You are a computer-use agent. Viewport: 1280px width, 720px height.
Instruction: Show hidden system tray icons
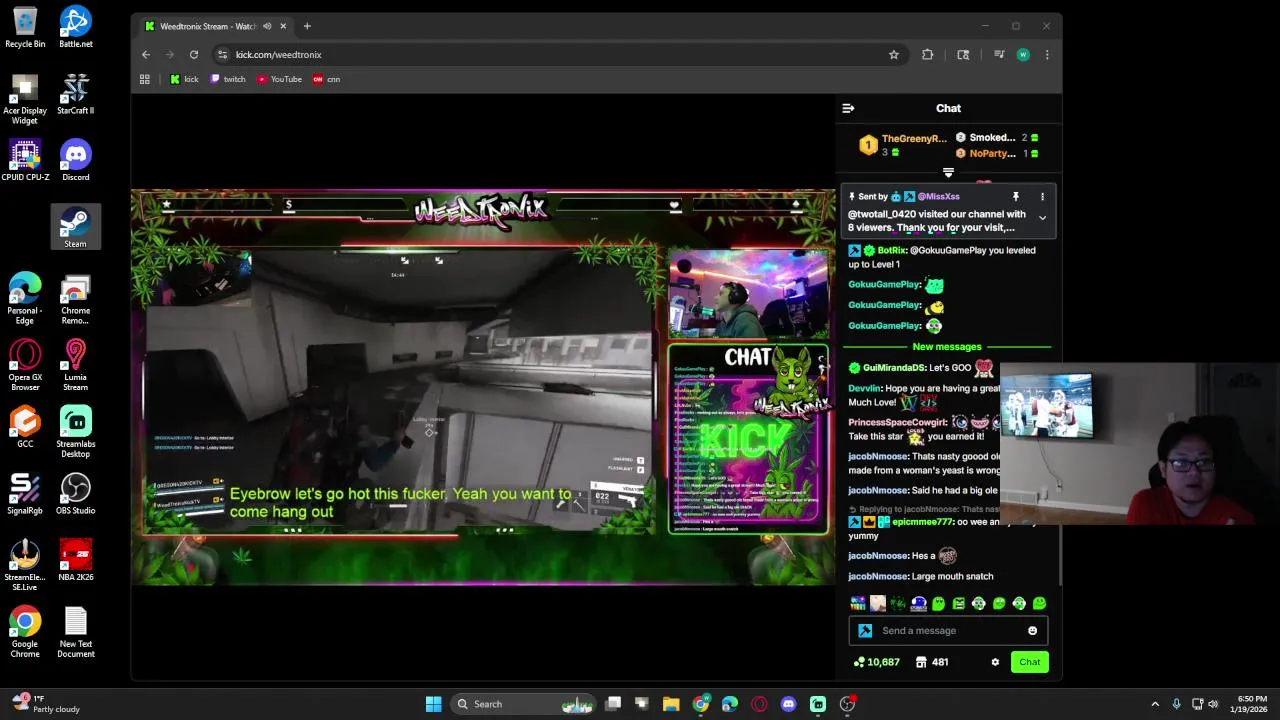1155,704
